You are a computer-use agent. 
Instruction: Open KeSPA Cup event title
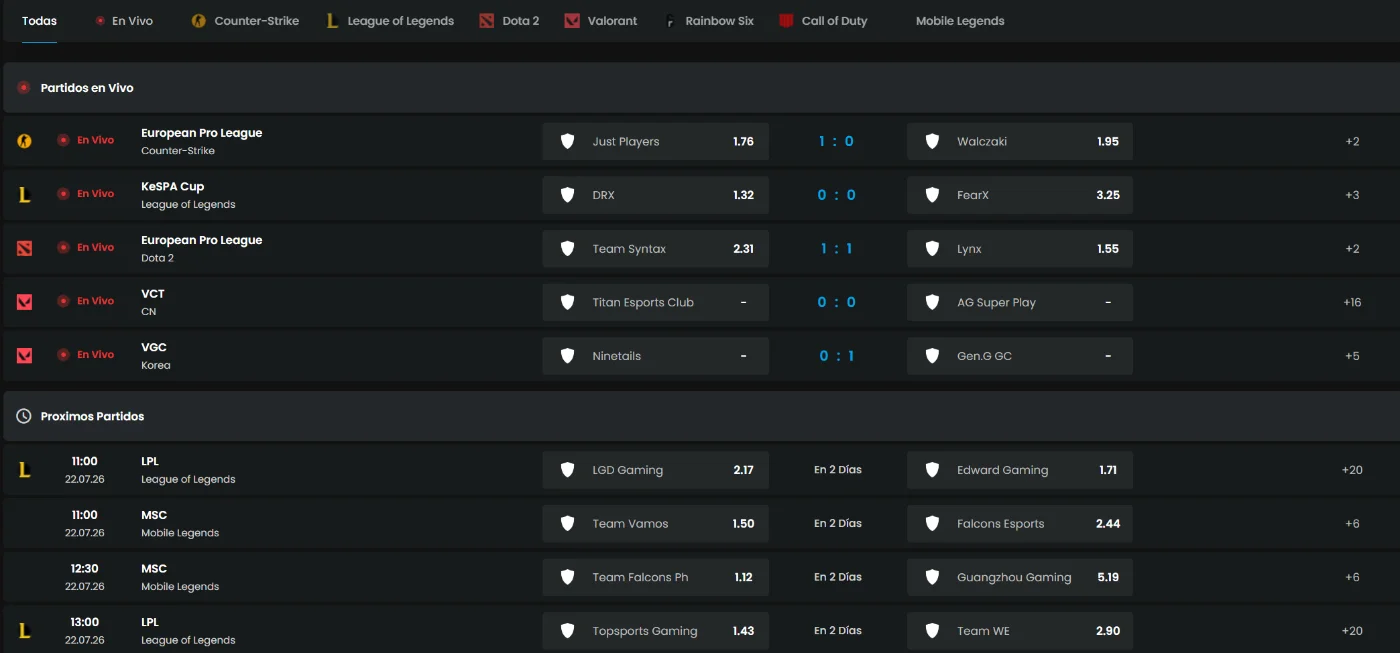point(172,187)
